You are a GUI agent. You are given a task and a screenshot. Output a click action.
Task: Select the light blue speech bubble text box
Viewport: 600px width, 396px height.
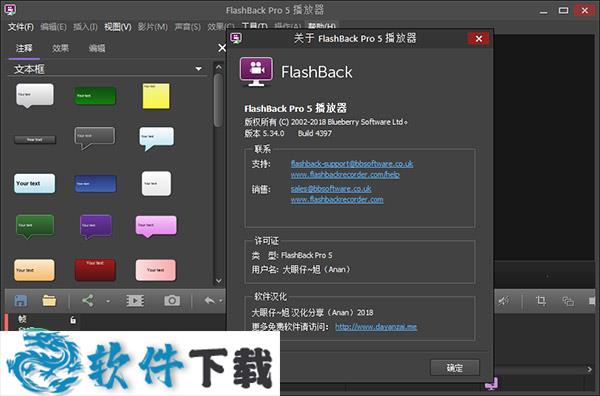(157, 139)
